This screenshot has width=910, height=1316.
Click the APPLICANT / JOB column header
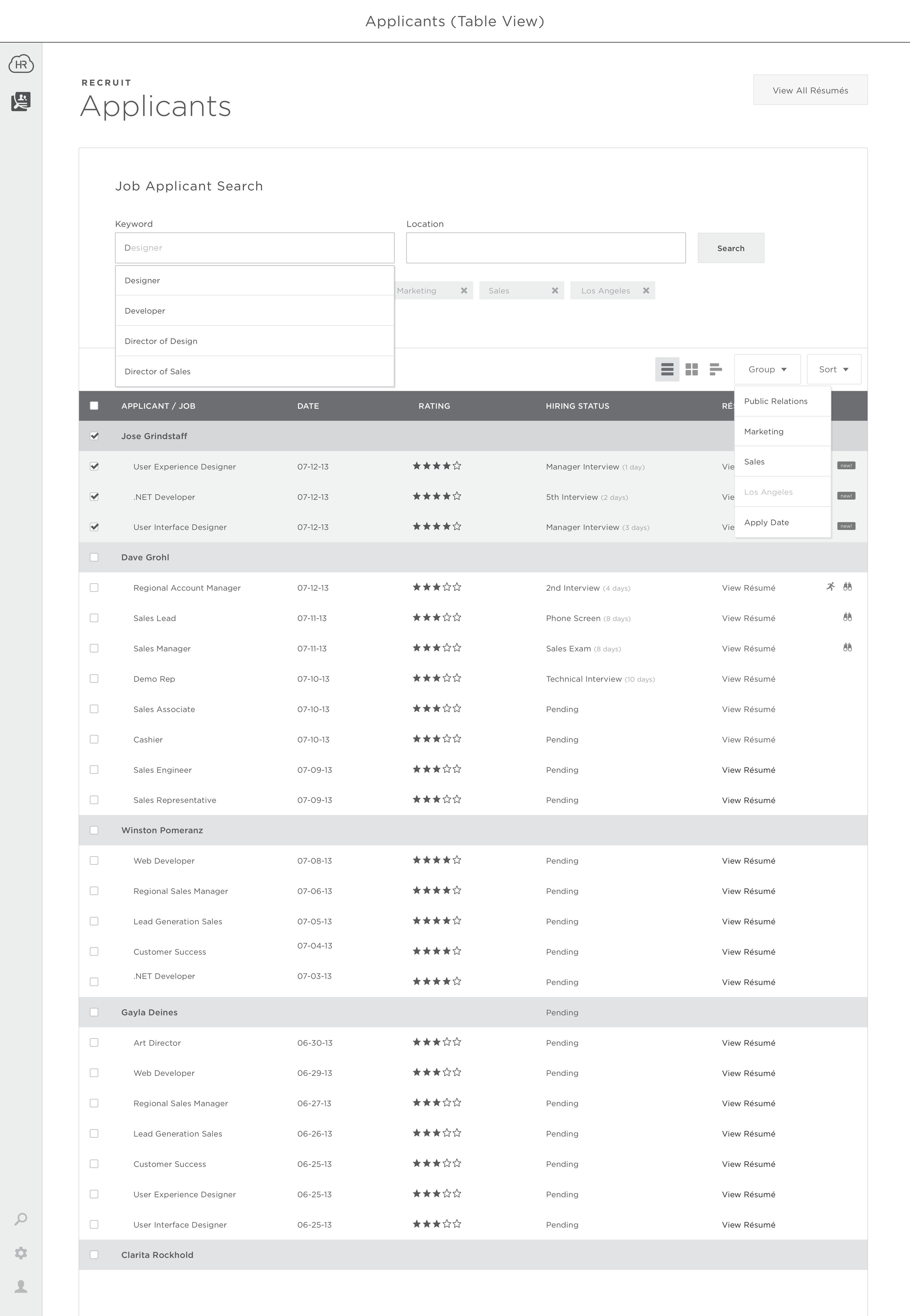(x=158, y=406)
